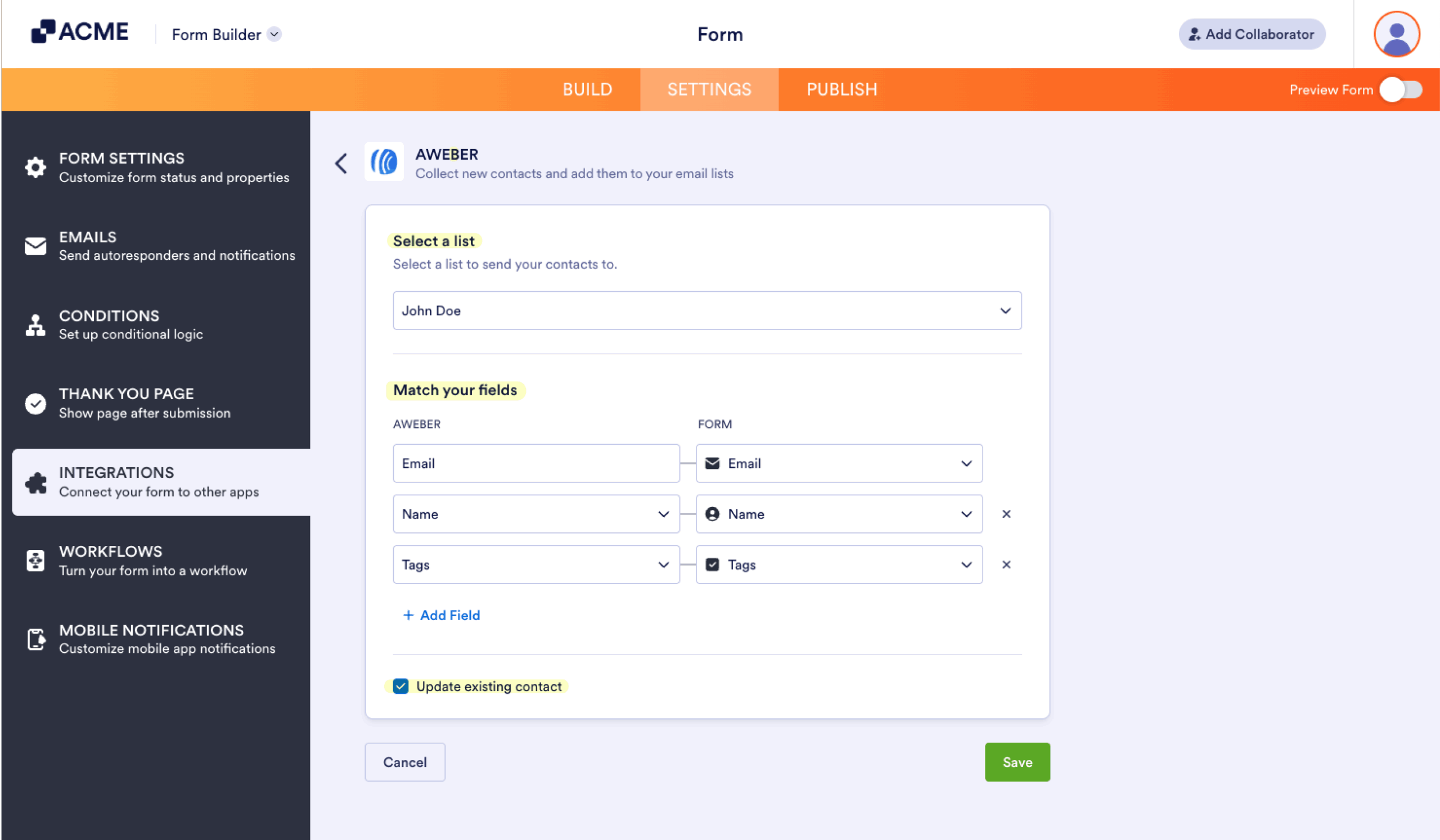Select the Emails envelope icon in sidebar
This screenshot has width=1440, height=840.
35,246
